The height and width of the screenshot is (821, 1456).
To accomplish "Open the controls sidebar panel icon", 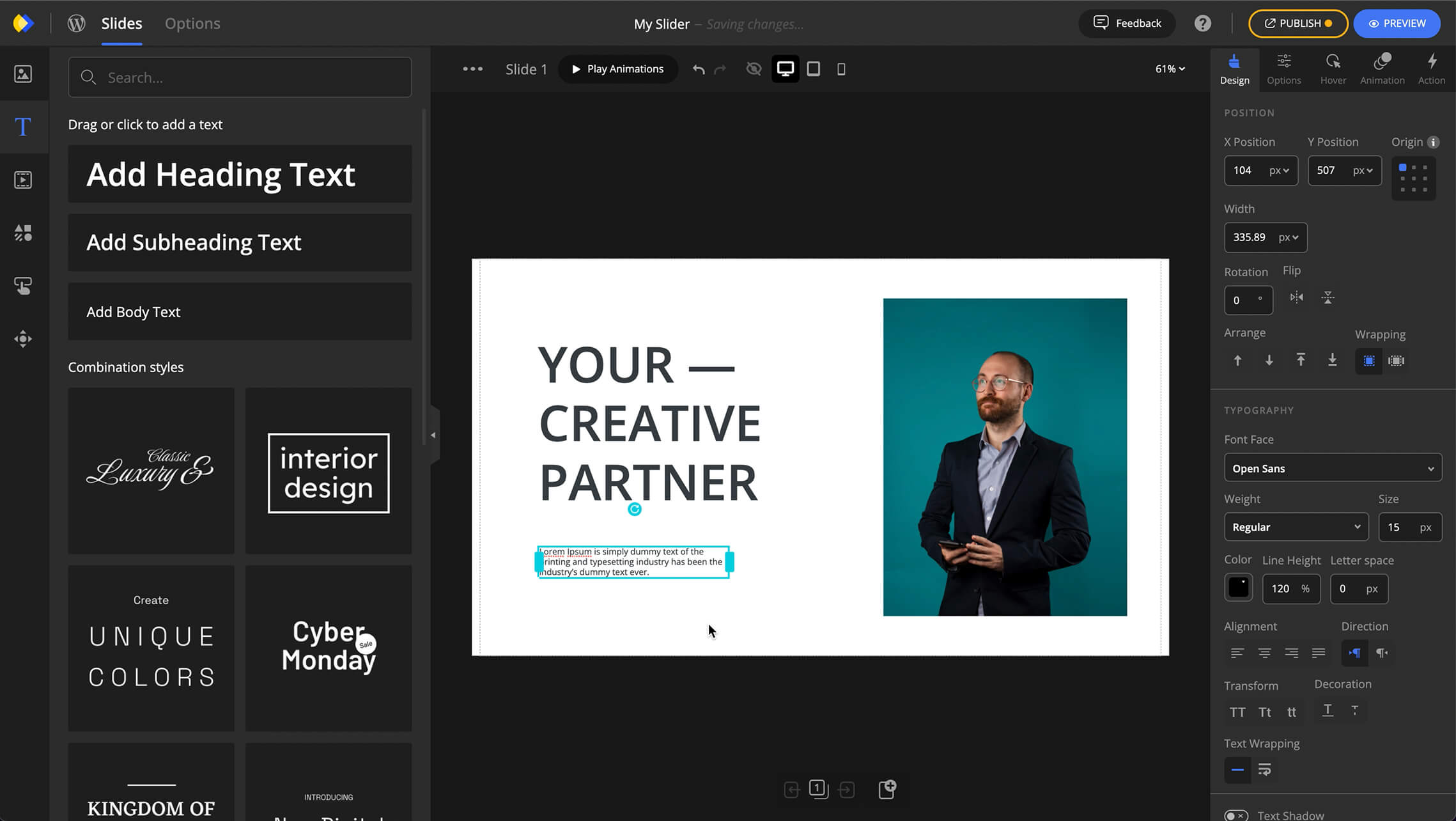I will pos(23,339).
